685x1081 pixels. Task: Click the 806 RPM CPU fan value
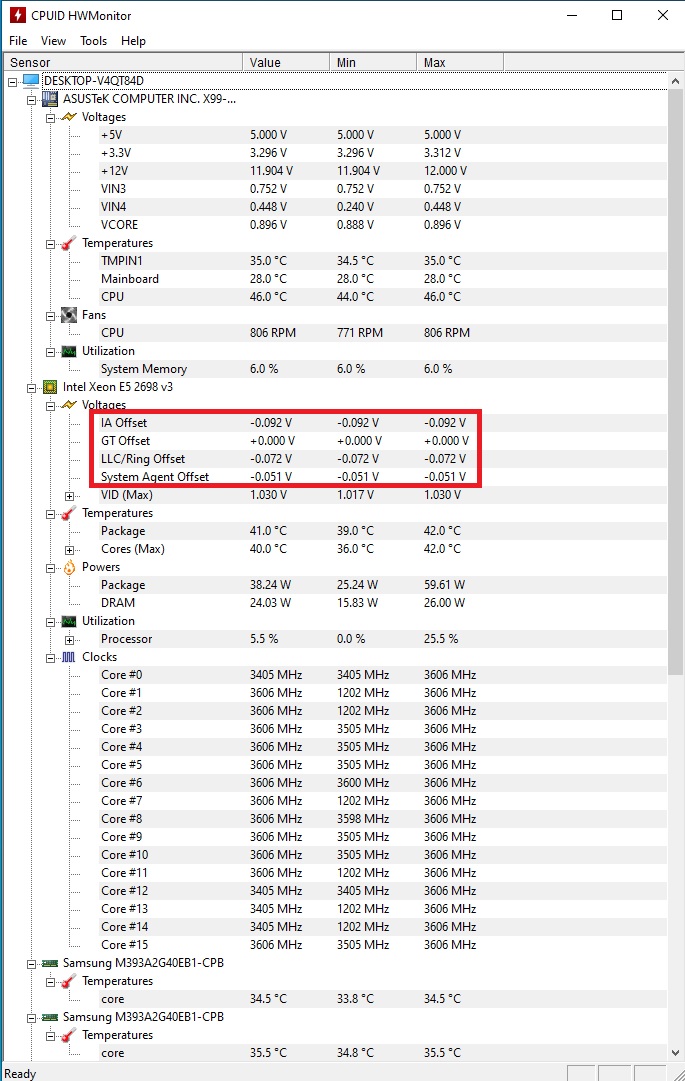click(273, 332)
